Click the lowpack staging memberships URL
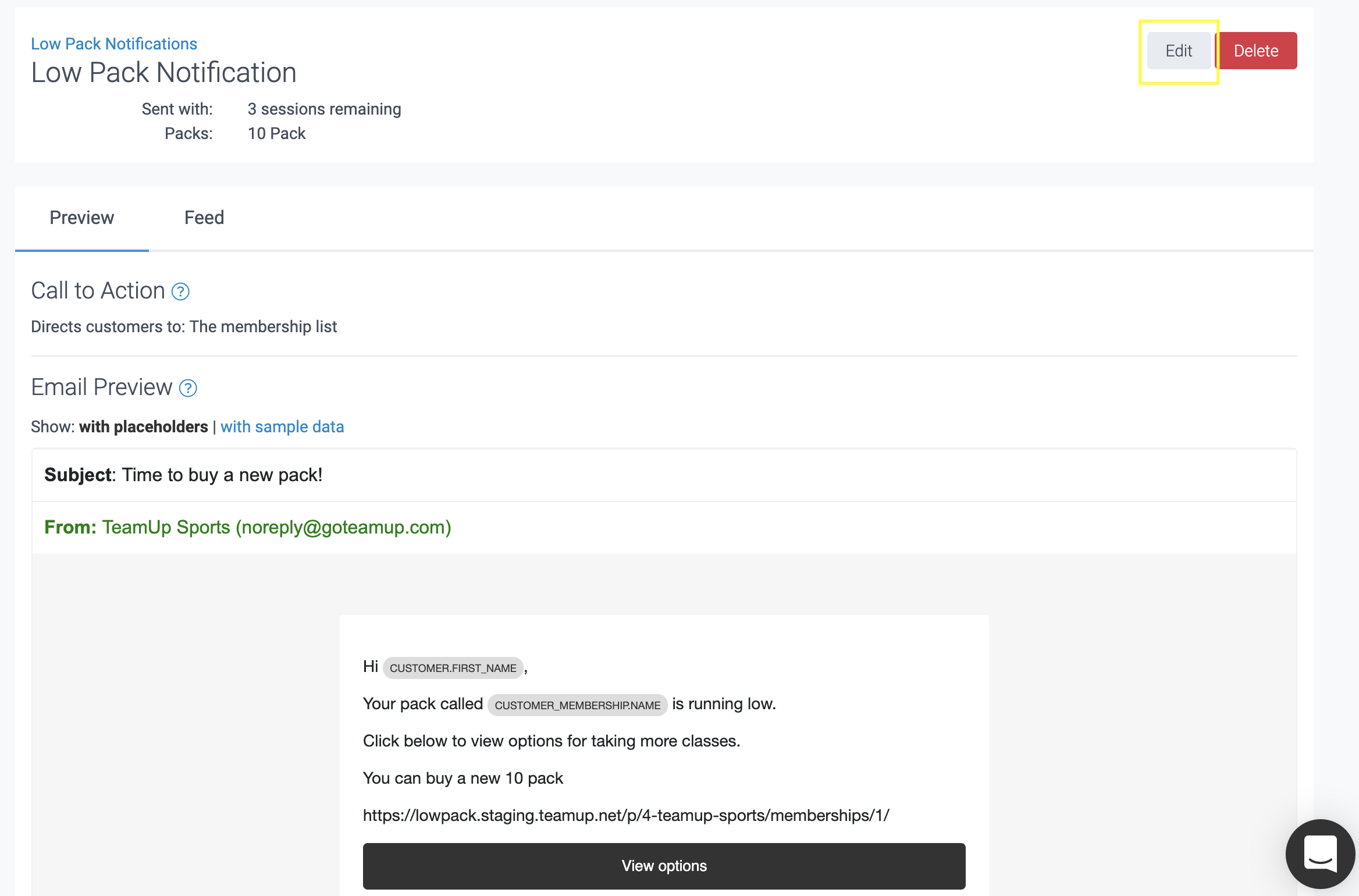The width and height of the screenshot is (1359, 896). tap(626, 815)
